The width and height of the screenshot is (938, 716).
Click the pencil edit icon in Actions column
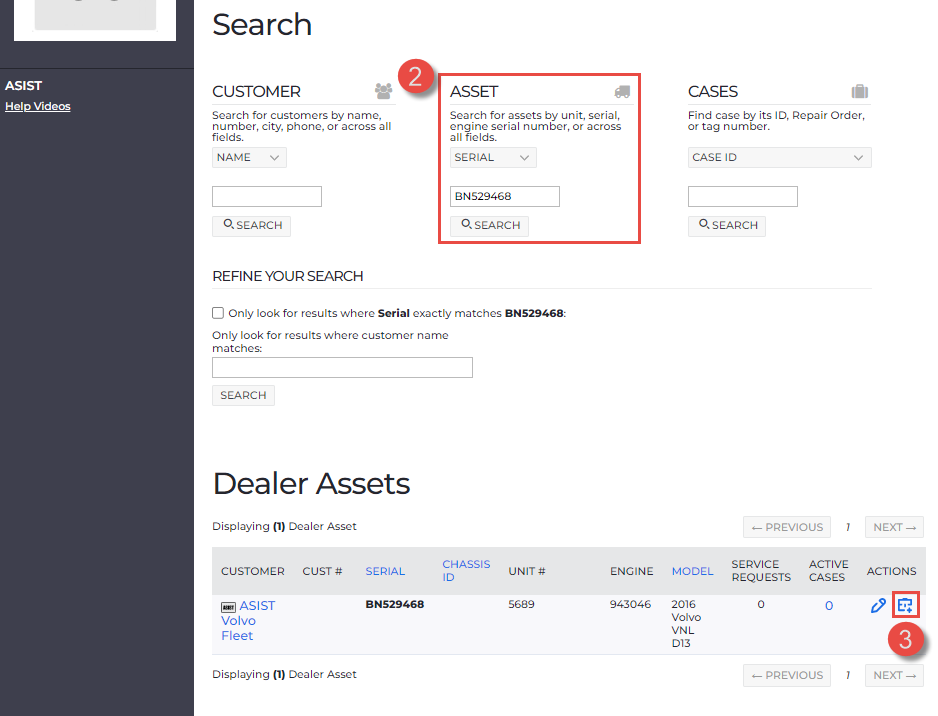point(878,606)
